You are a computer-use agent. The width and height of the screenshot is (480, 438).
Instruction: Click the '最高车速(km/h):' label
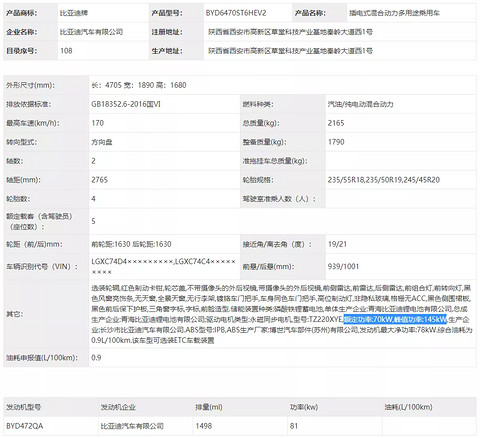point(33,123)
